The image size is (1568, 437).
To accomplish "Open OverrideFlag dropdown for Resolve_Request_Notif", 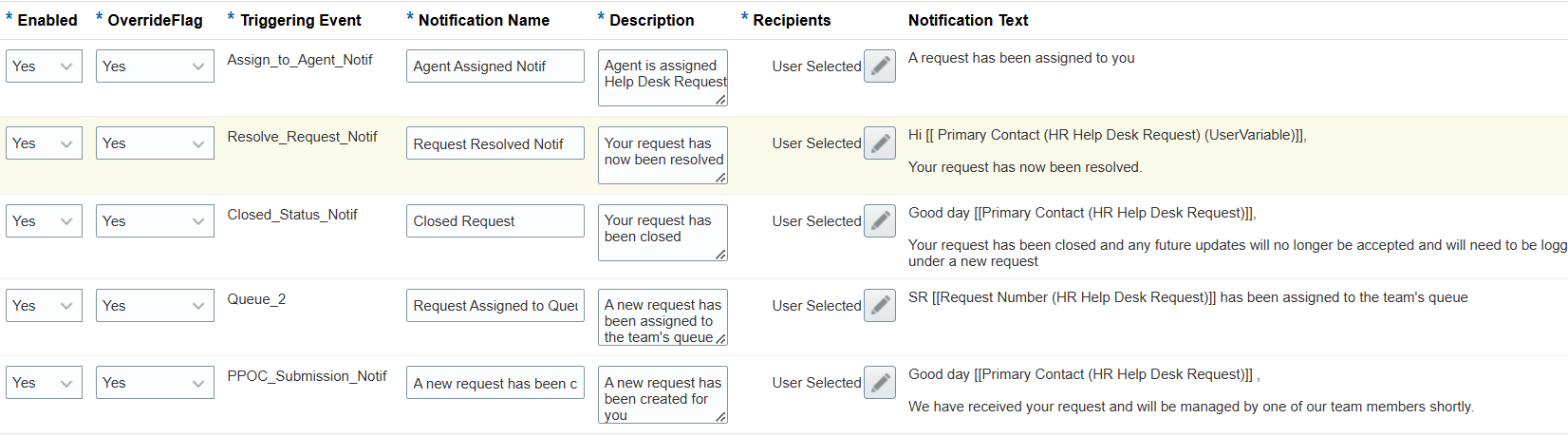I will point(155,143).
